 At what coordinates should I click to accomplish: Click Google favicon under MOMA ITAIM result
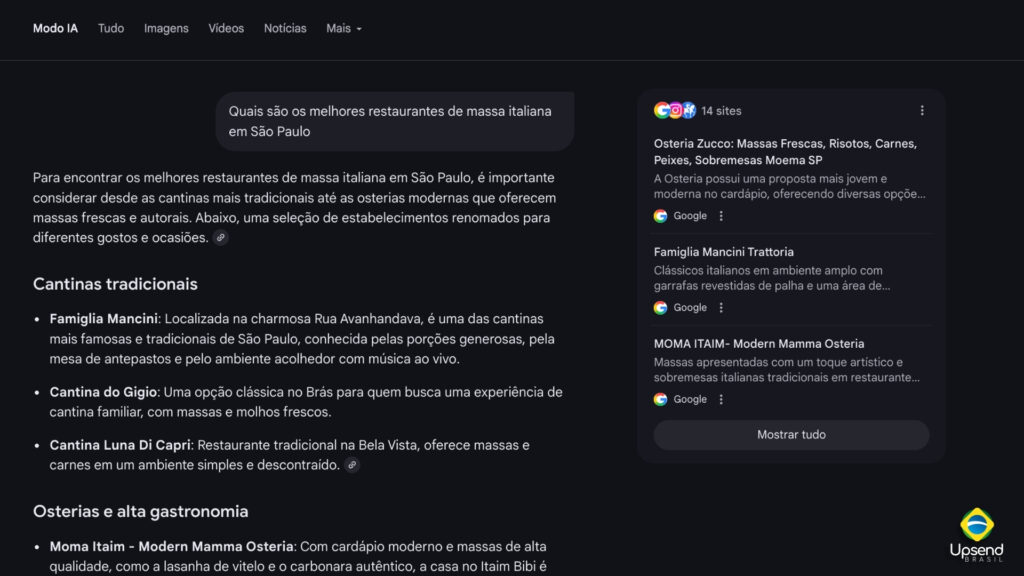[x=660, y=400]
